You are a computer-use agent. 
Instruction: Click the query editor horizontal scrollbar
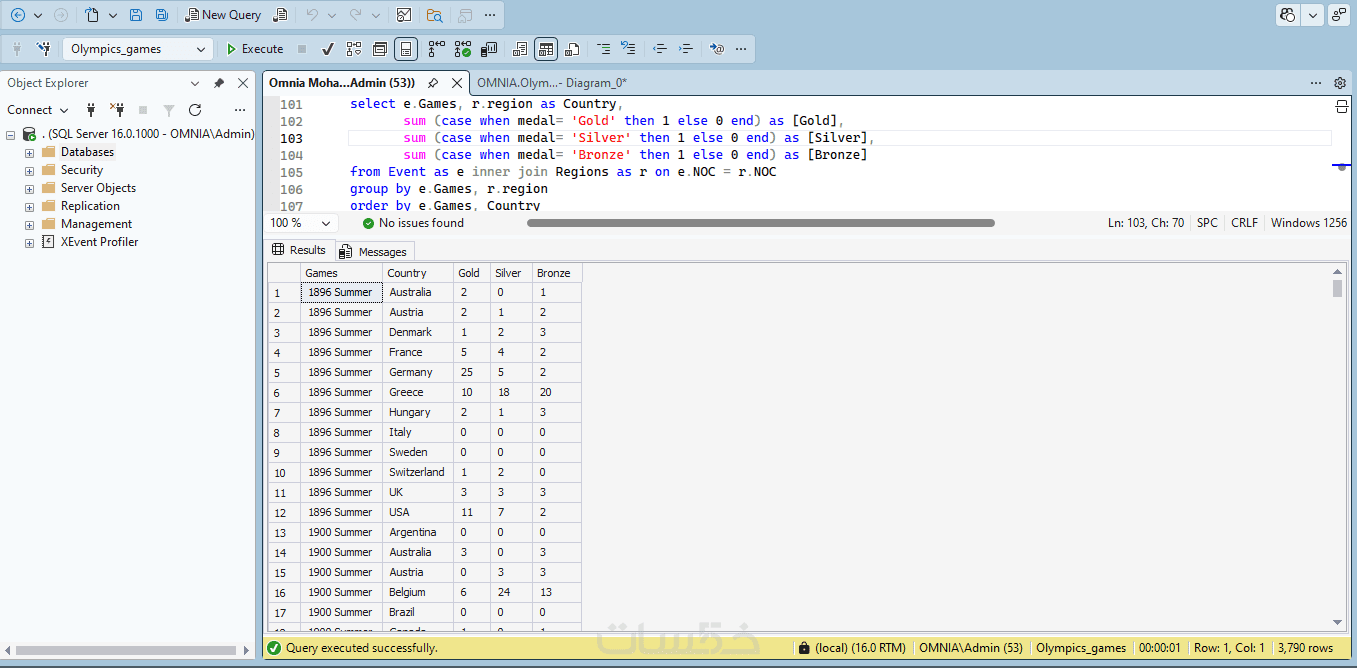760,223
